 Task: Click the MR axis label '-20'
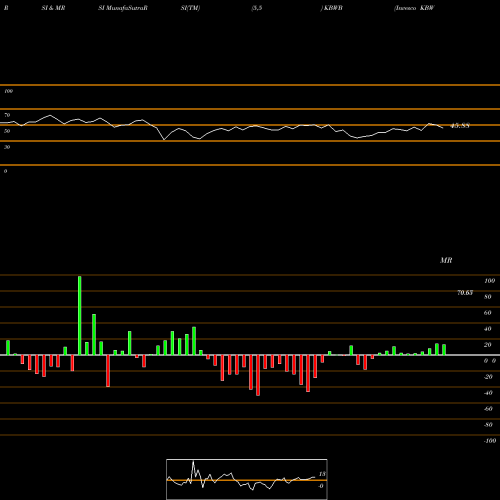pyautogui.click(x=488, y=377)
